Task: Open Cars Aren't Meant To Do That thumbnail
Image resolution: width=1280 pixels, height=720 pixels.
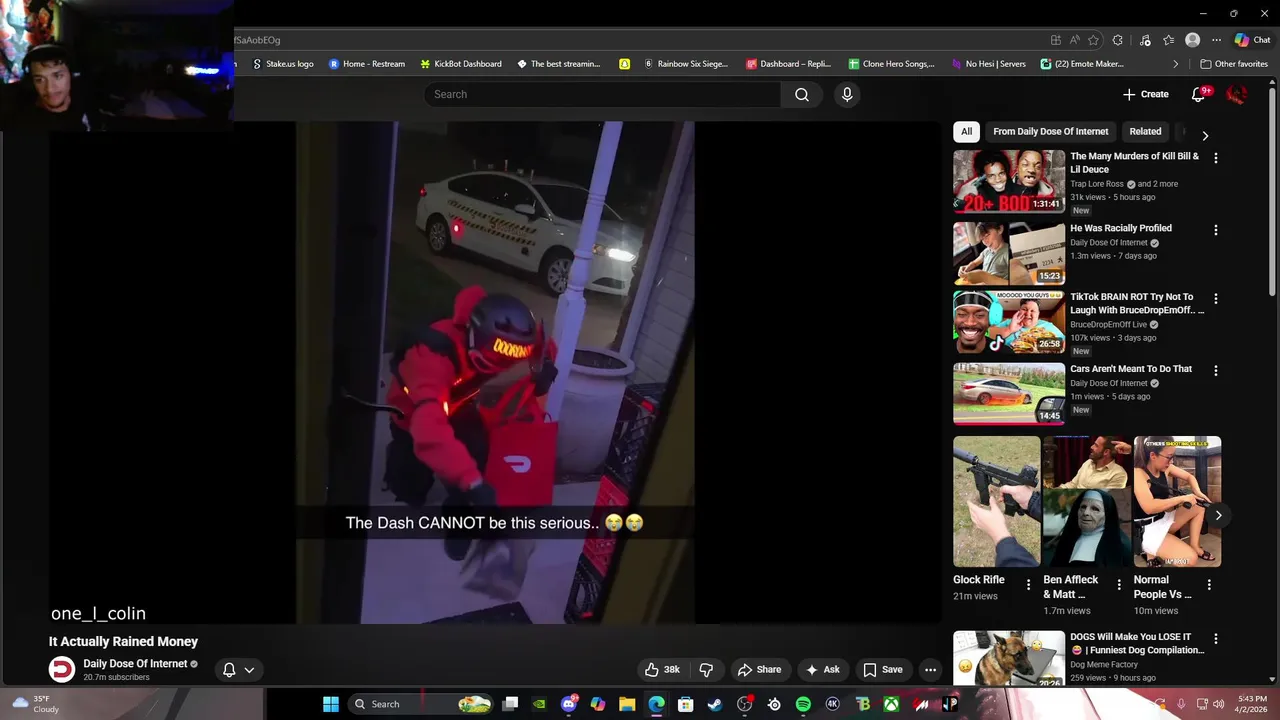Action: [x=1009, y=394]
